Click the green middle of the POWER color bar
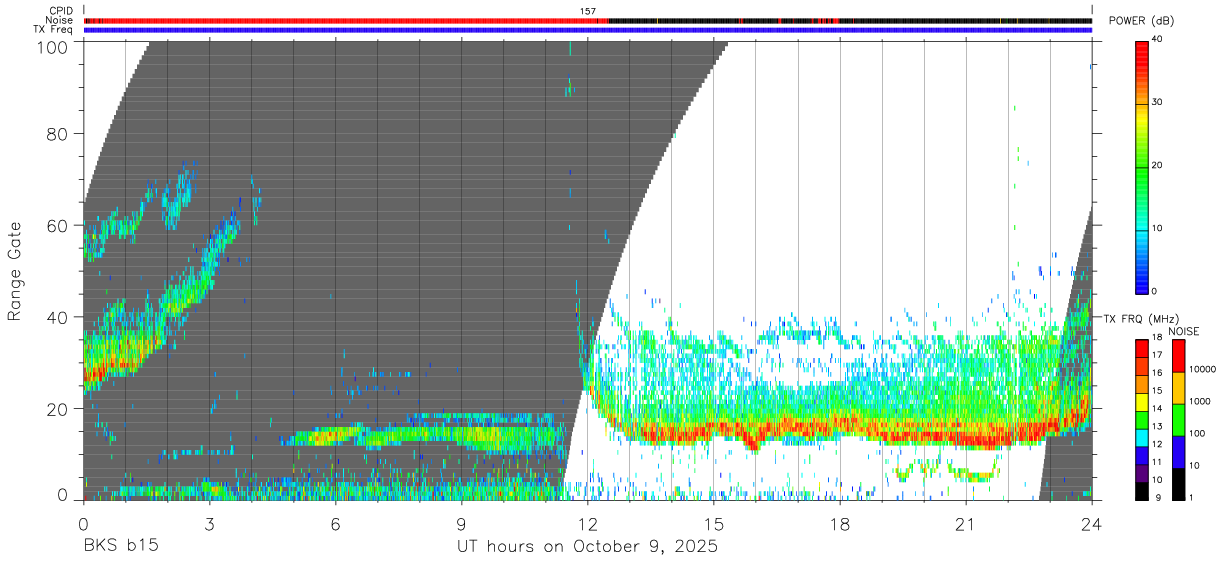The image size is (1228, 567). pos(1142,166)
